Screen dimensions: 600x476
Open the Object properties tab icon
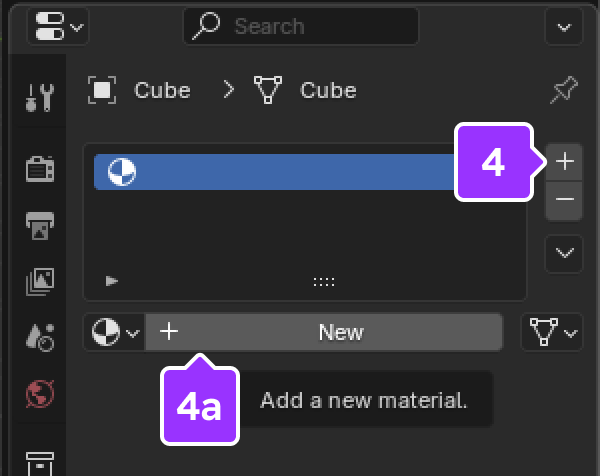pos(40,461)
